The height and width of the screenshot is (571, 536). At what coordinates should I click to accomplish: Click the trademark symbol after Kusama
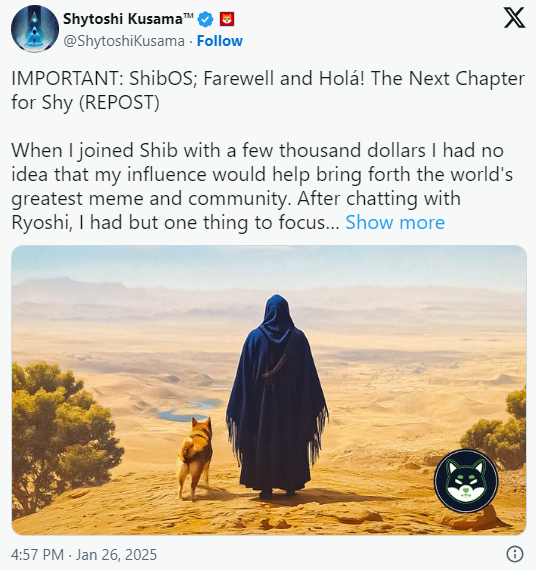pyautogui.click(x=188, y=15)
